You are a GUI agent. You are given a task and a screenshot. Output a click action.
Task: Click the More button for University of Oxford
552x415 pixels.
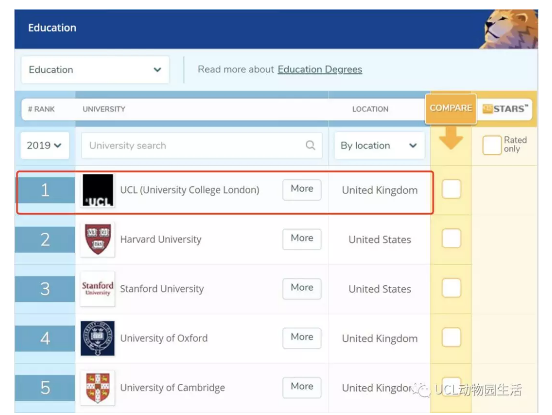coord(302,338)
